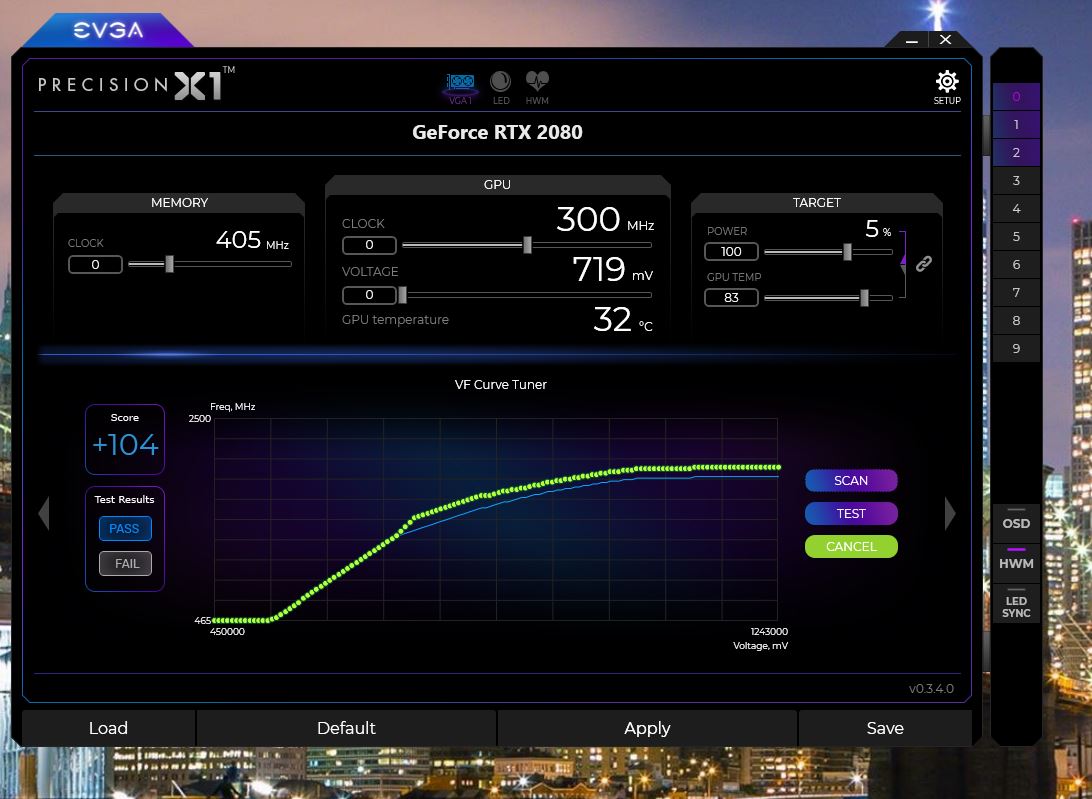Click the 719 mV voltage reading
Image resolution: width=1092 pixels, height=799 pixels.
coord(612,270)
